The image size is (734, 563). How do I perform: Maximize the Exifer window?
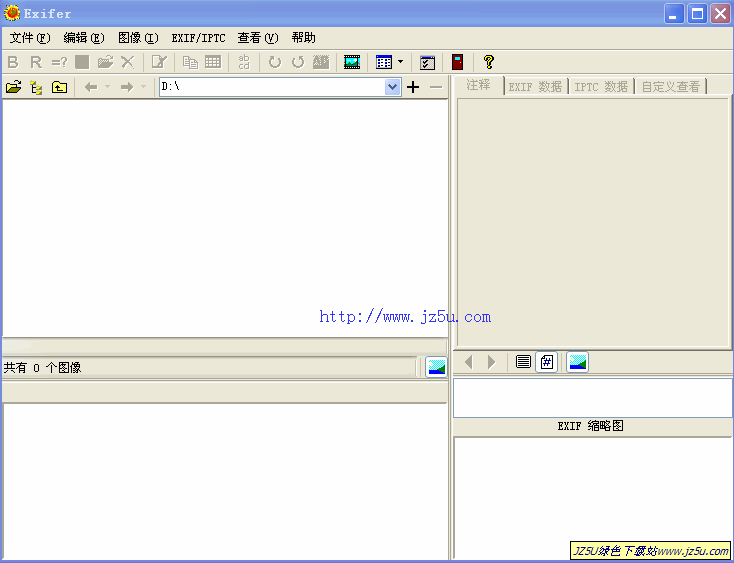pos(697,14)
